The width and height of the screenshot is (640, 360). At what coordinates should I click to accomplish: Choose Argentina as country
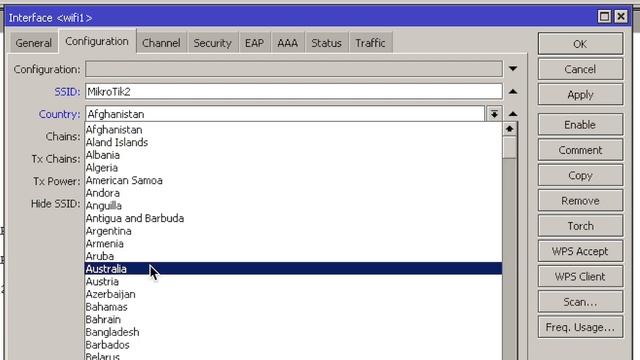(293, 231)
